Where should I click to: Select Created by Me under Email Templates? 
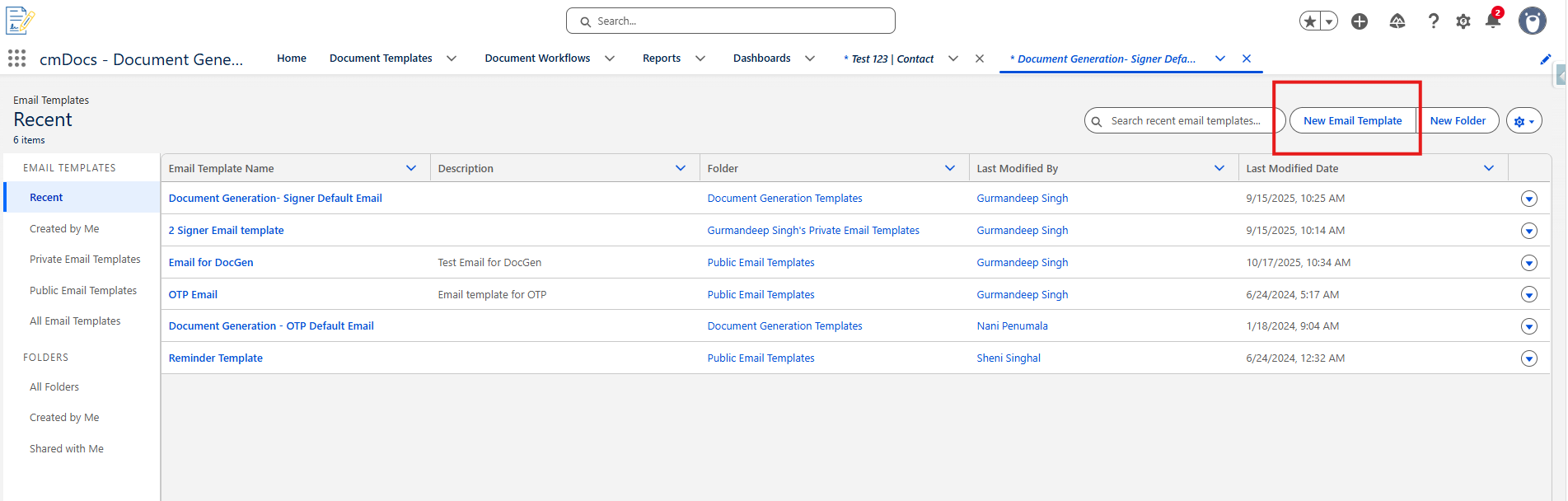pos(64,229)
